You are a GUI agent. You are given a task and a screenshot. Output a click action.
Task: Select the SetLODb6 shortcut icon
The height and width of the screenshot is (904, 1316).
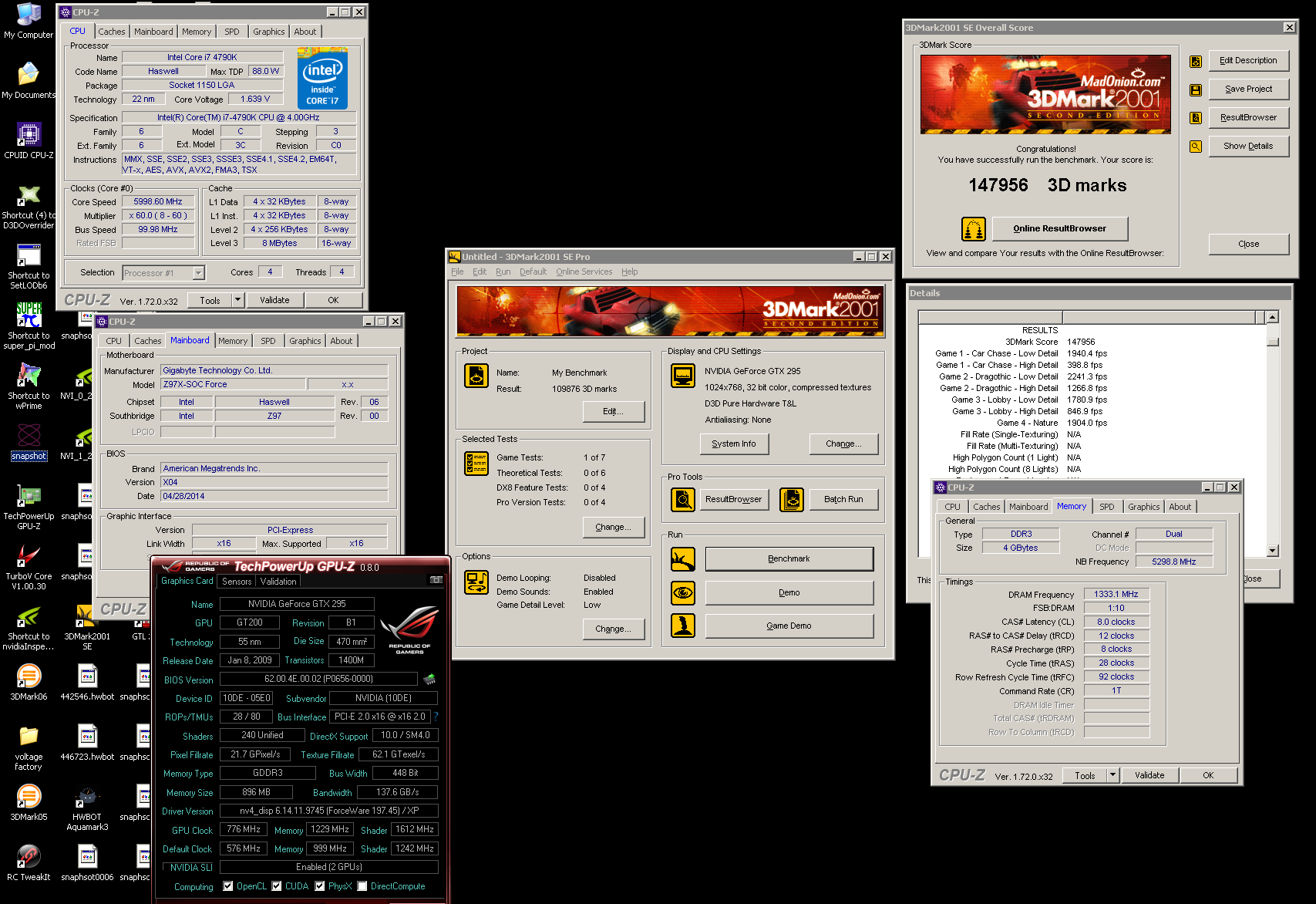click(29, 267)
